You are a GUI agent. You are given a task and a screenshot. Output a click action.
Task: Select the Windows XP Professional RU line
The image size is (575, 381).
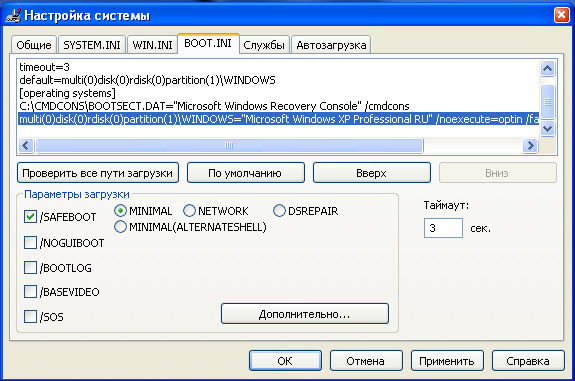point(279,119)
